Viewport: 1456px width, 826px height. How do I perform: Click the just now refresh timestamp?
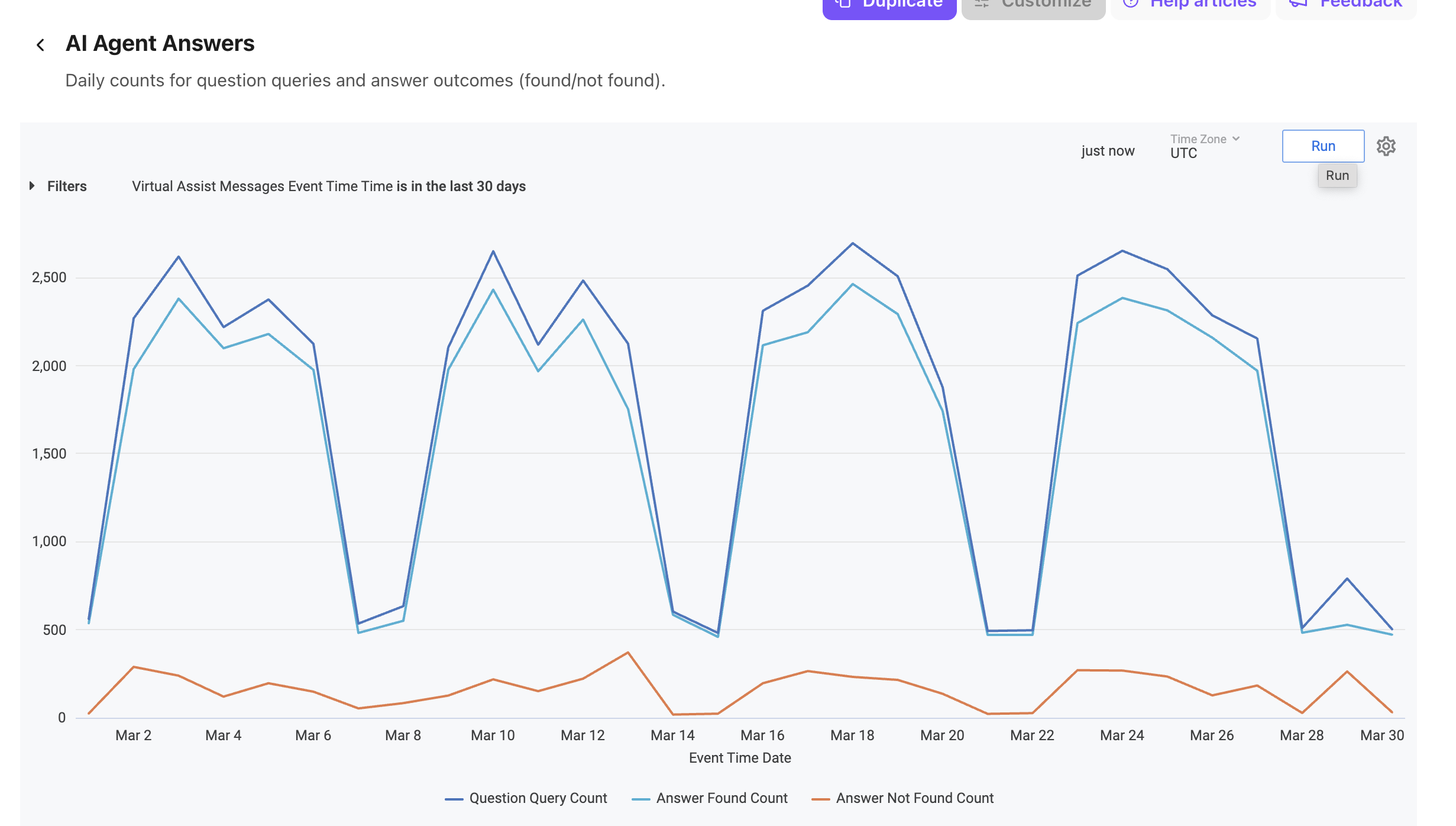coord(1108,151)
